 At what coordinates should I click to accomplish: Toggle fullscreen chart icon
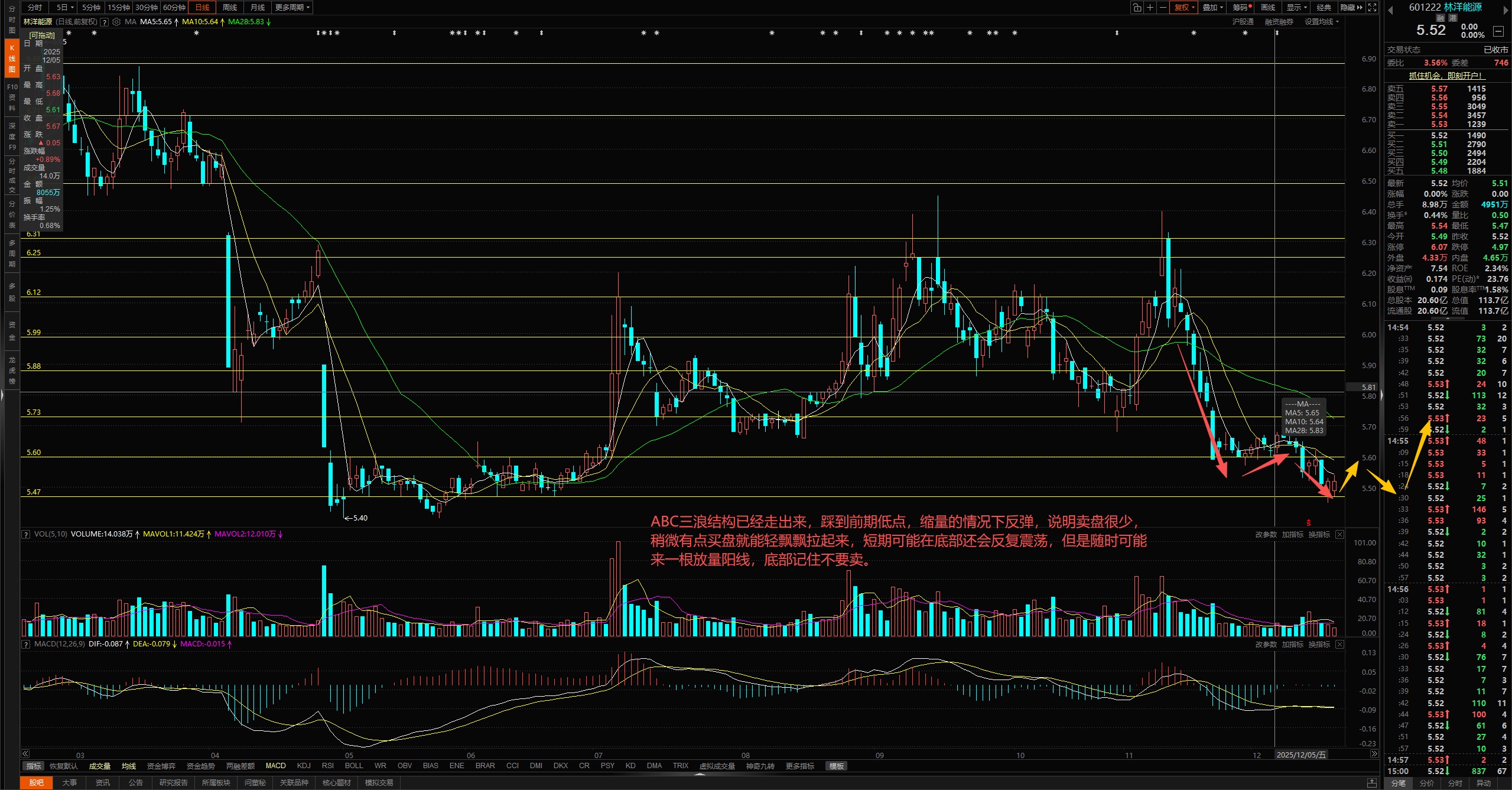(1372, 8)
